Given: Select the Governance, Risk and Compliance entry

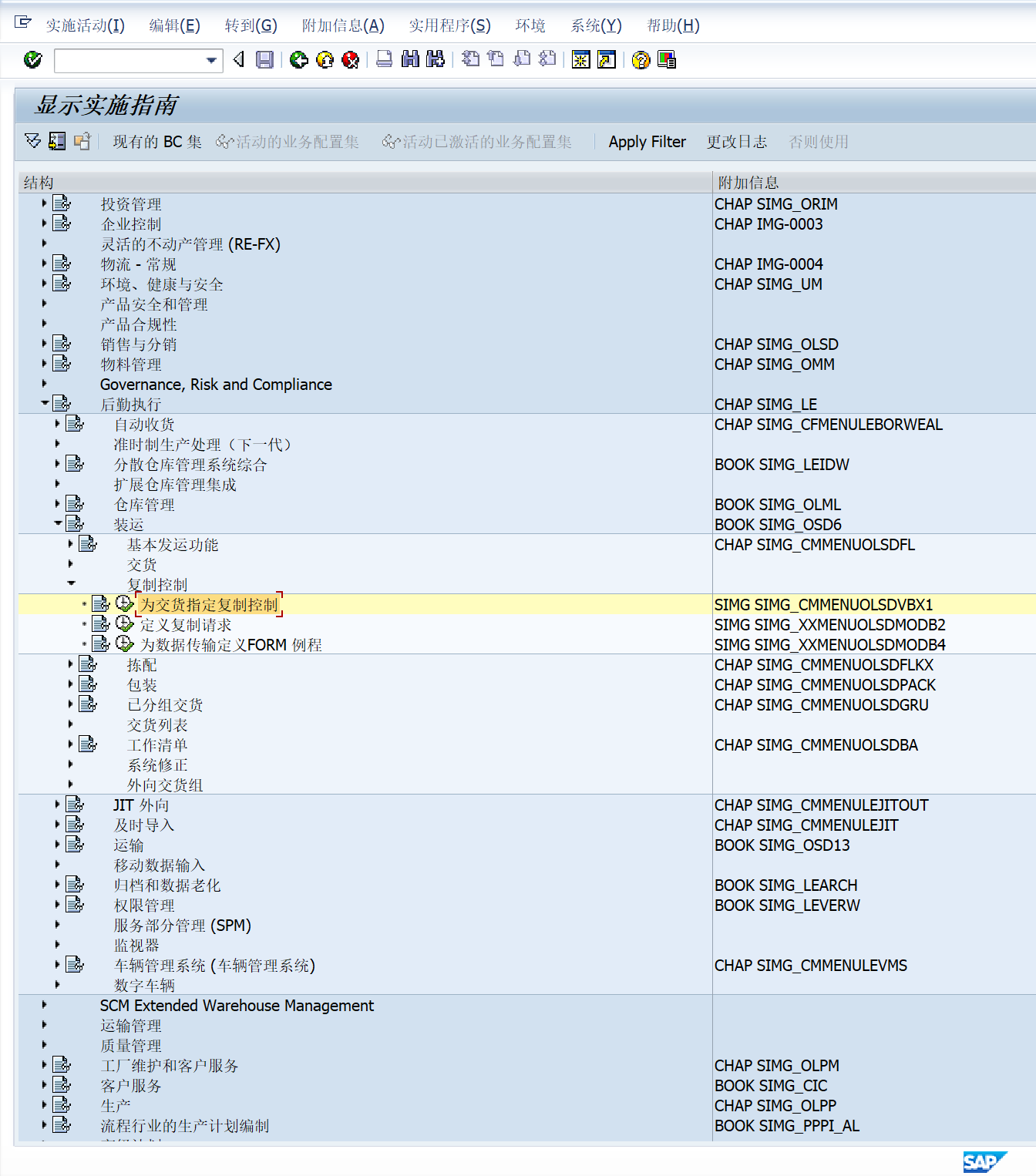Looking at the screenshot, I should (216, 385).
